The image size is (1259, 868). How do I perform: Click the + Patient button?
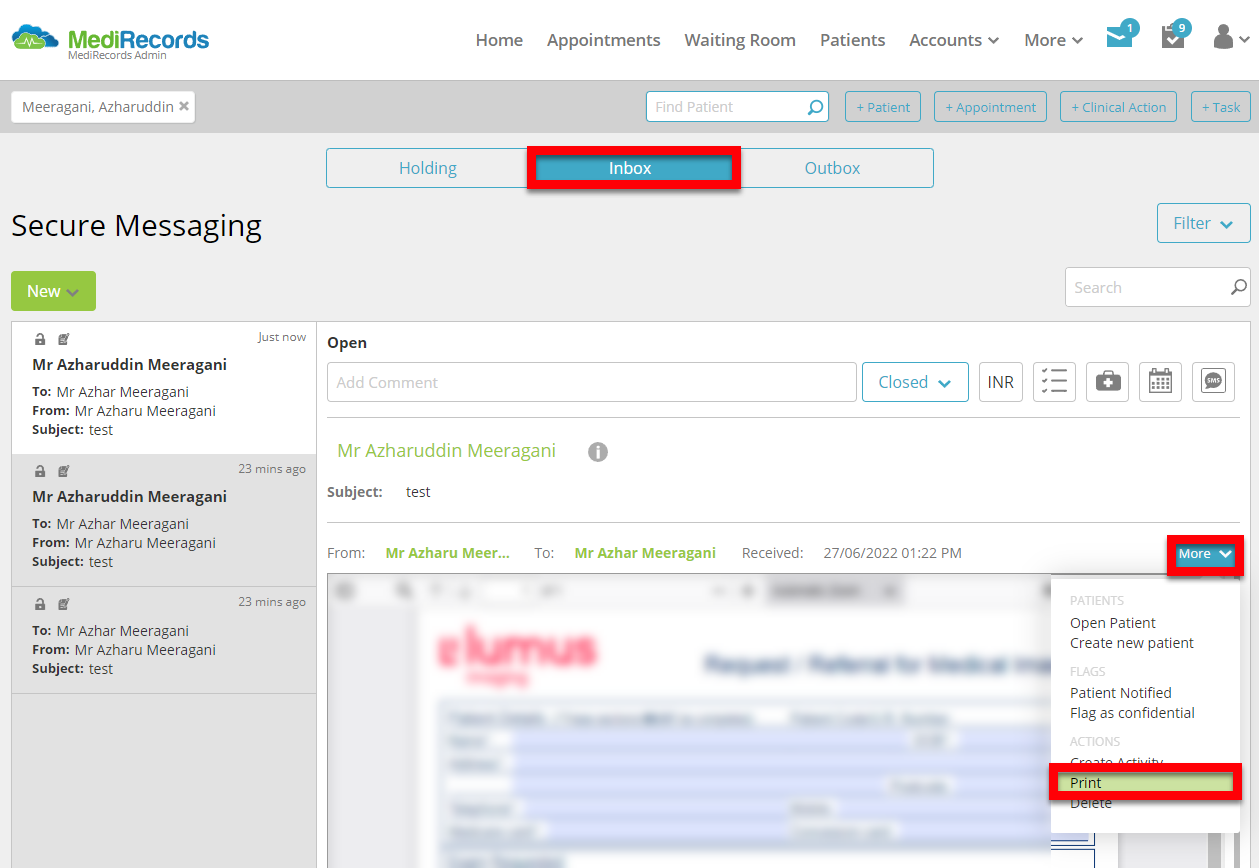tap(883, 107)
